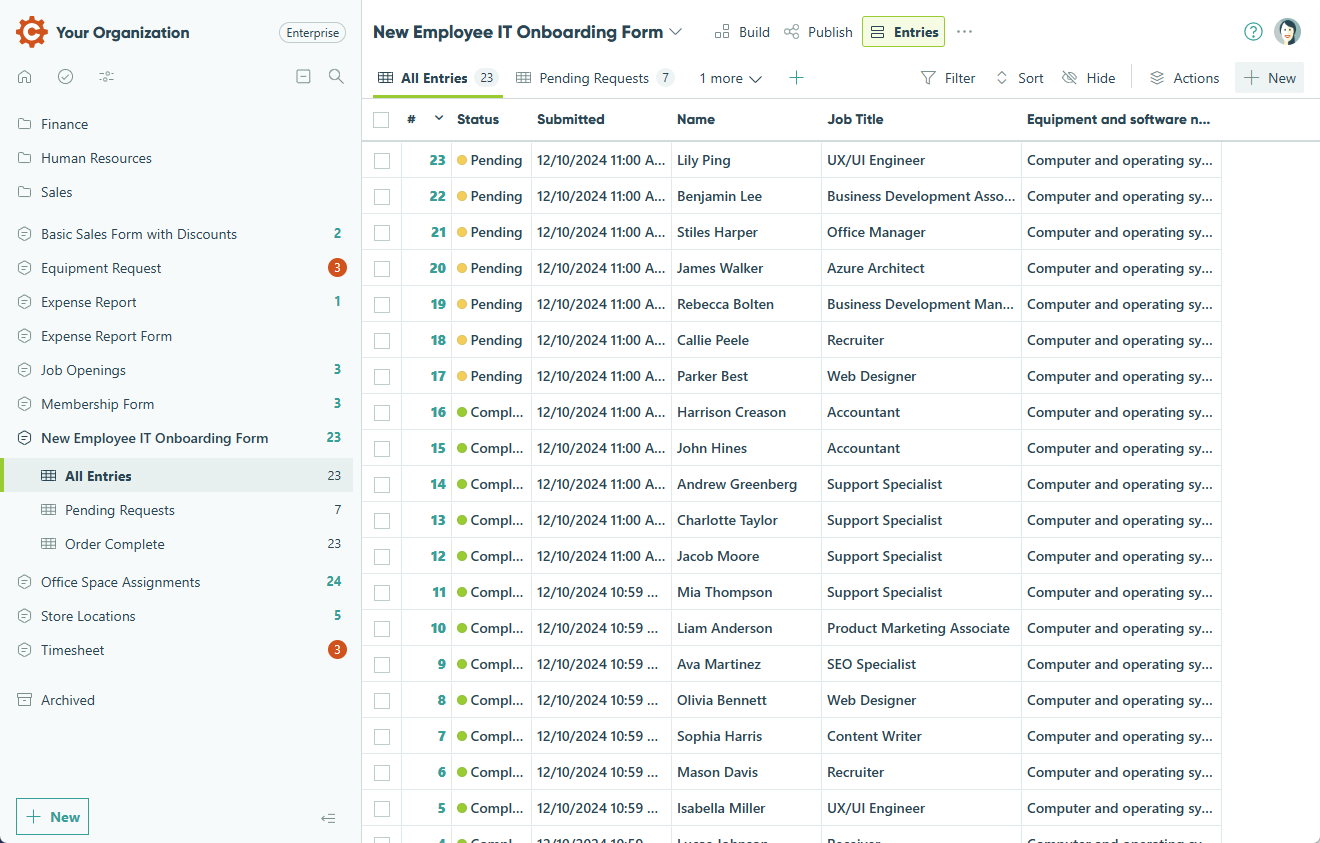
Task: Click the New button at sidebar bottom
Action: click(52, 817)
